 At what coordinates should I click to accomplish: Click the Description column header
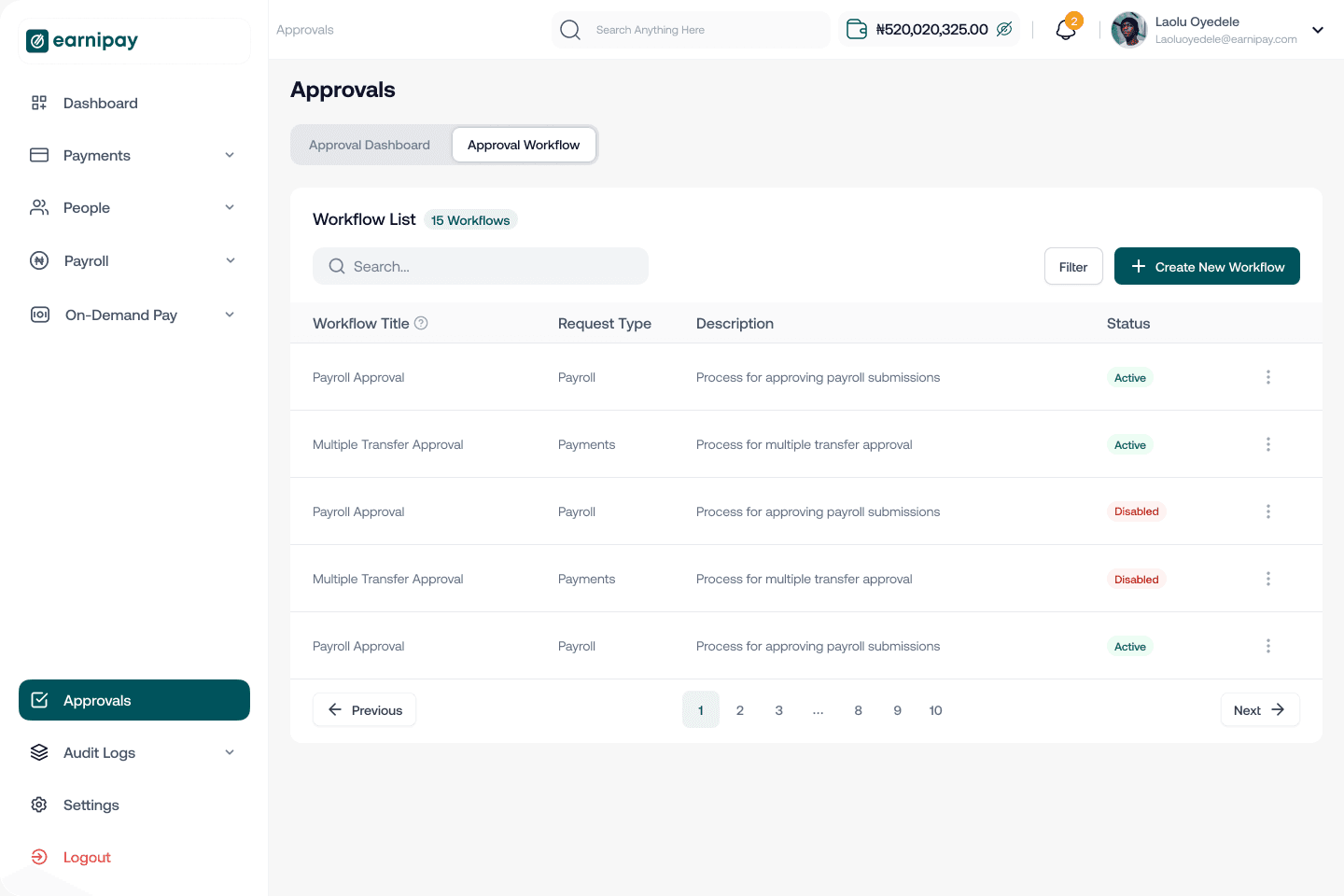(x=735, y=323)
